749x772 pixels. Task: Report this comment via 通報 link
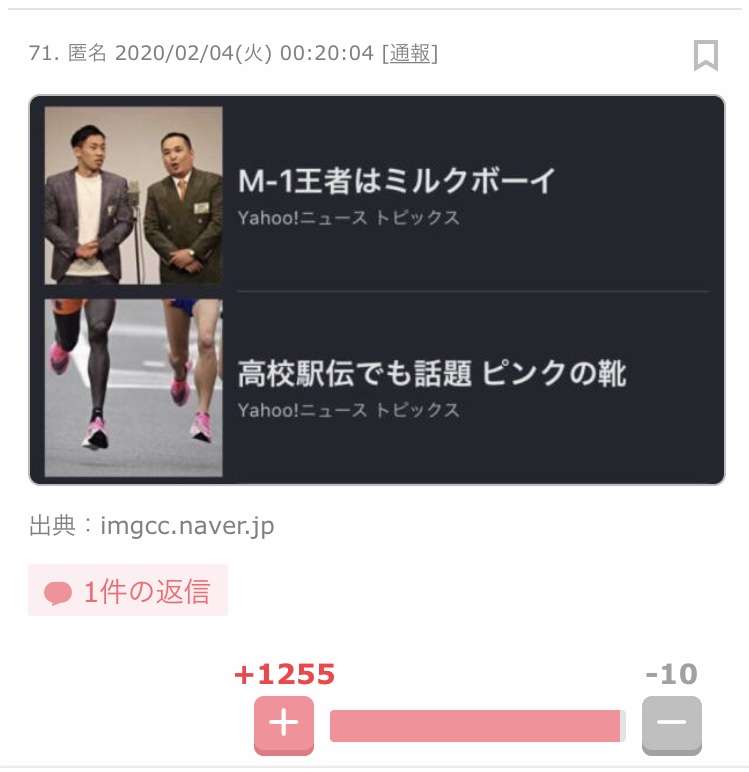pyautogui.click(x=410, y=53)
